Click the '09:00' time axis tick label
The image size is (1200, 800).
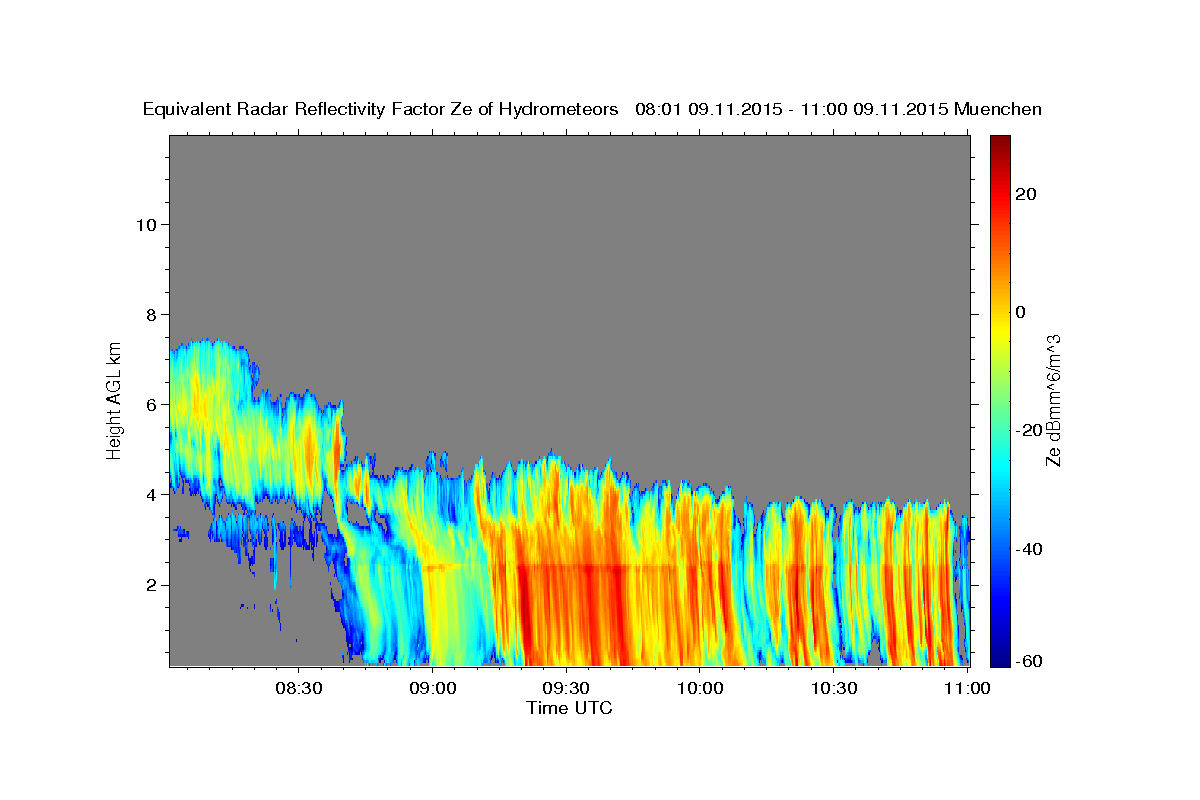point(432,688)
